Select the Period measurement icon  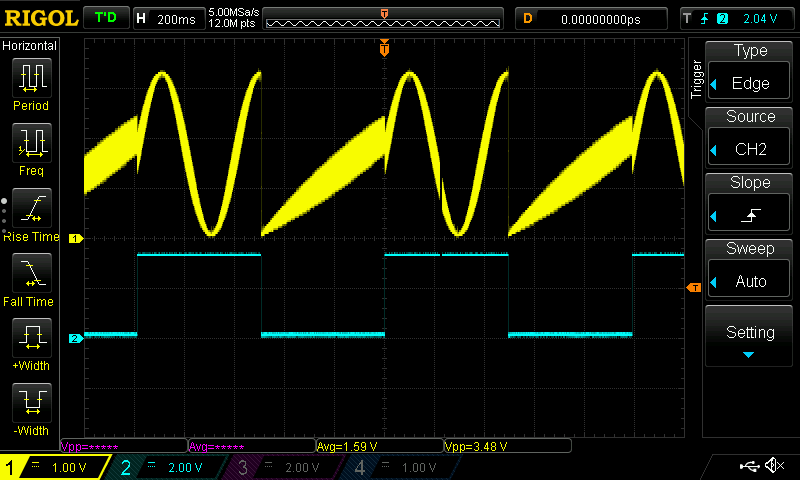click(x=32, y=78)
